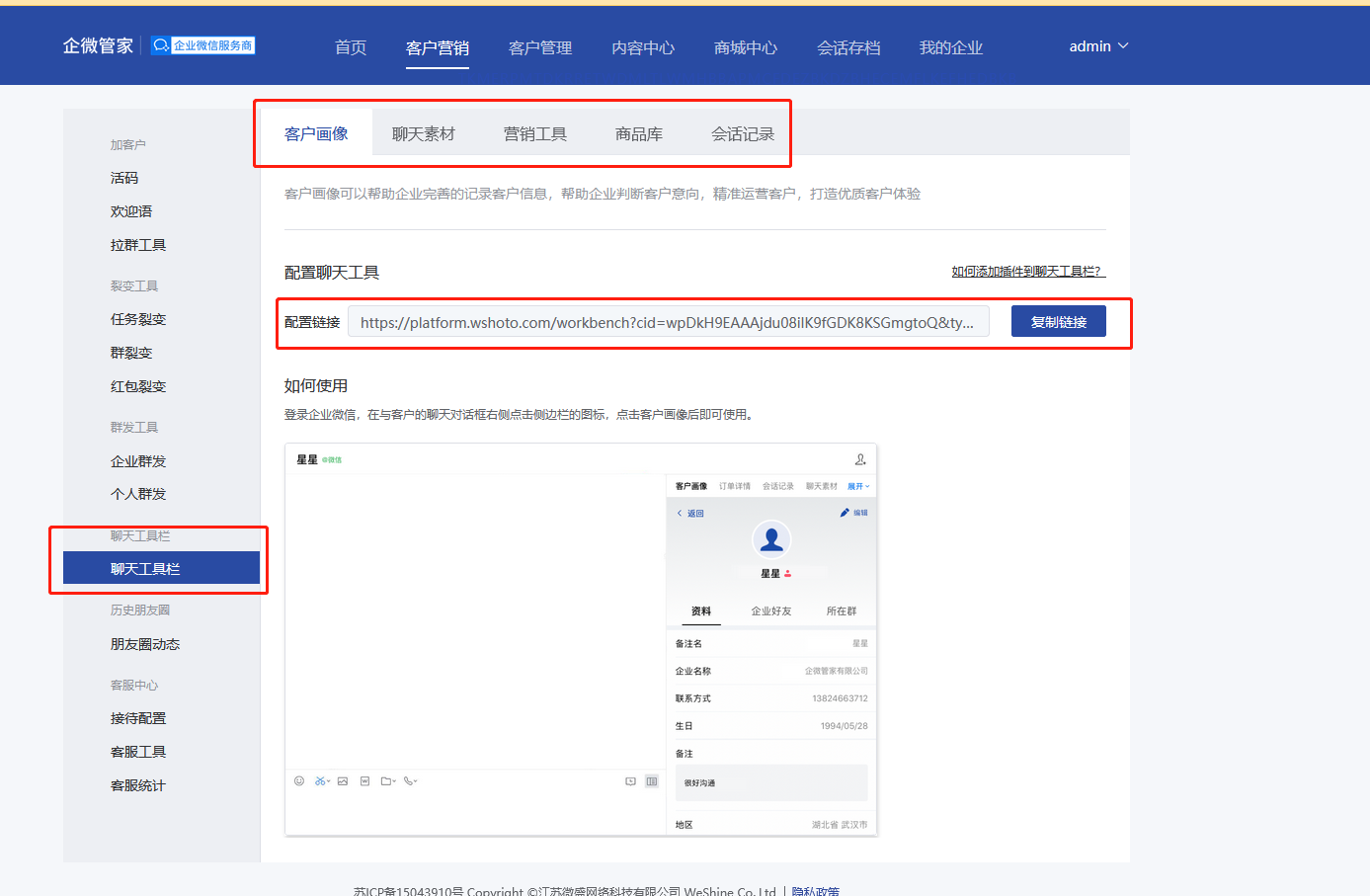This screenshot has width=1370, height=896.
Task: Open 客服工具 in the sidebar
Action: click(x=138, y=752)
